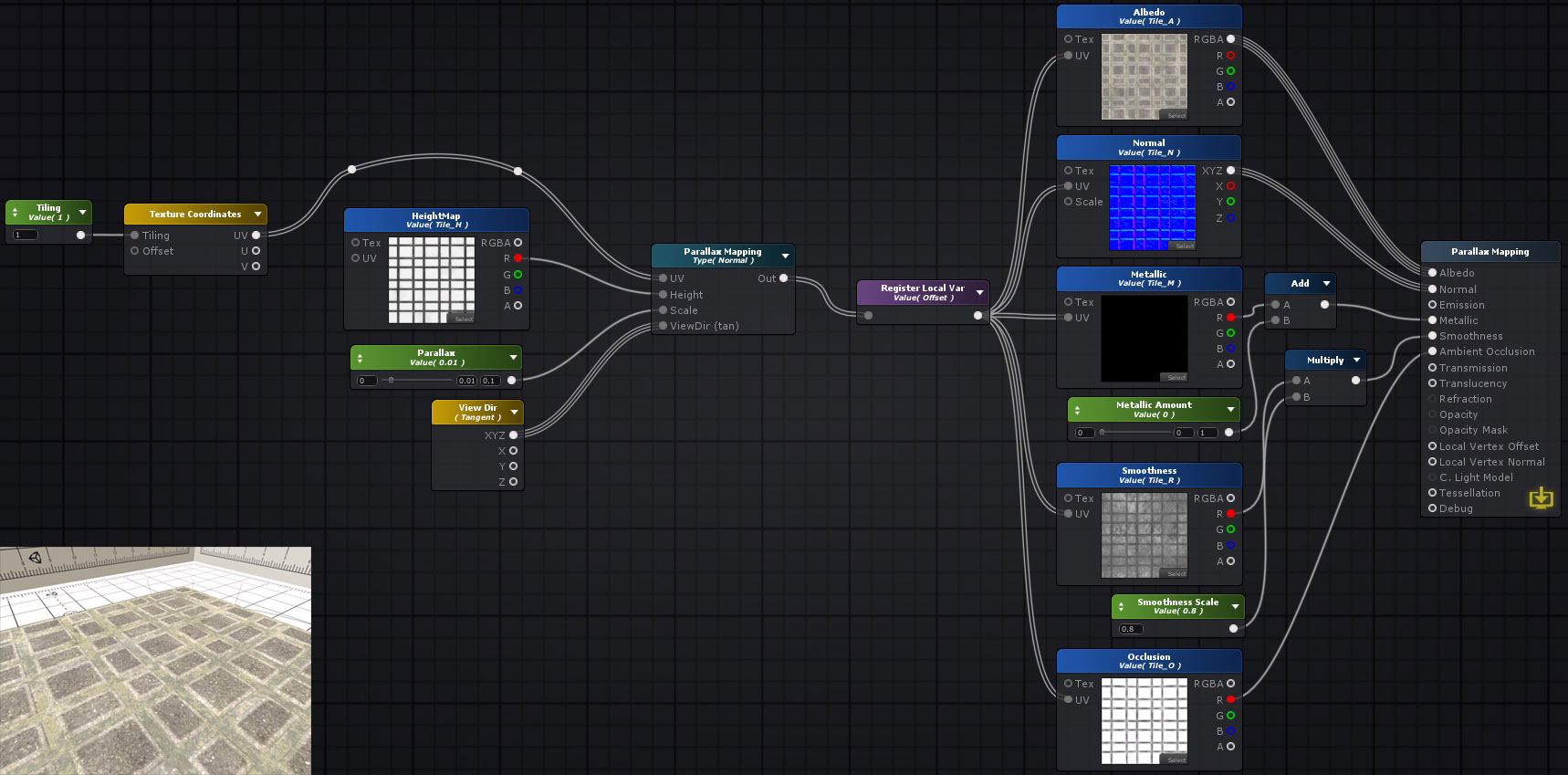Select the HeightMap node title bar
The height and width of the screenshot is (775, 1568).
(x=436, y=220)
